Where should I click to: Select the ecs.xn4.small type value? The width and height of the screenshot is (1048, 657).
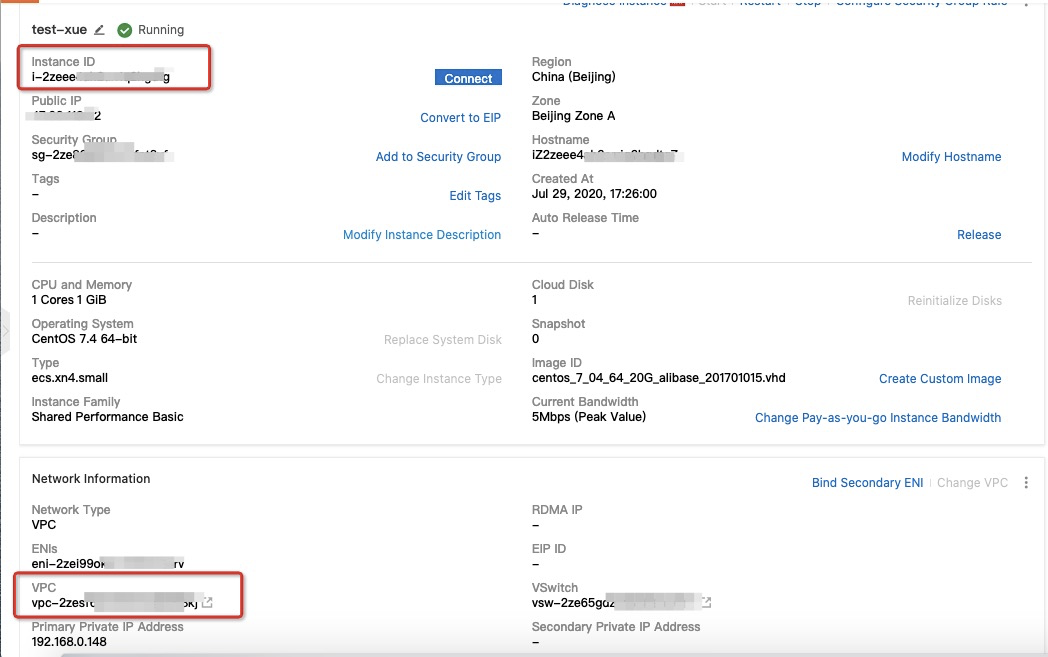click(70, 378)
